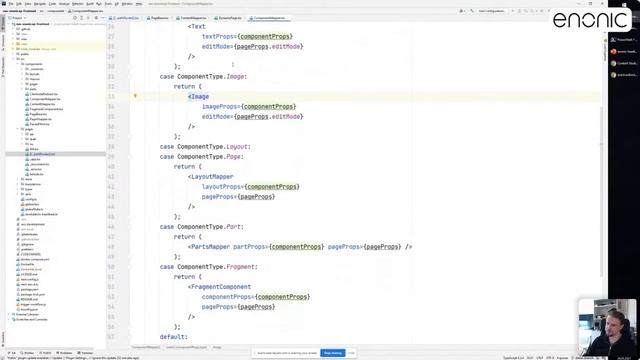
Task: Open the run configuration dropdown in toolbar
Action: [x=491, y=11]
